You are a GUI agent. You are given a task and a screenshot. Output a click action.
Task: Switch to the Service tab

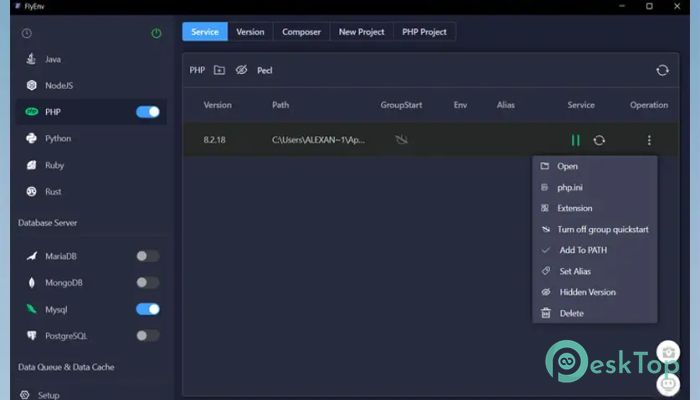(x=205, y=32)
